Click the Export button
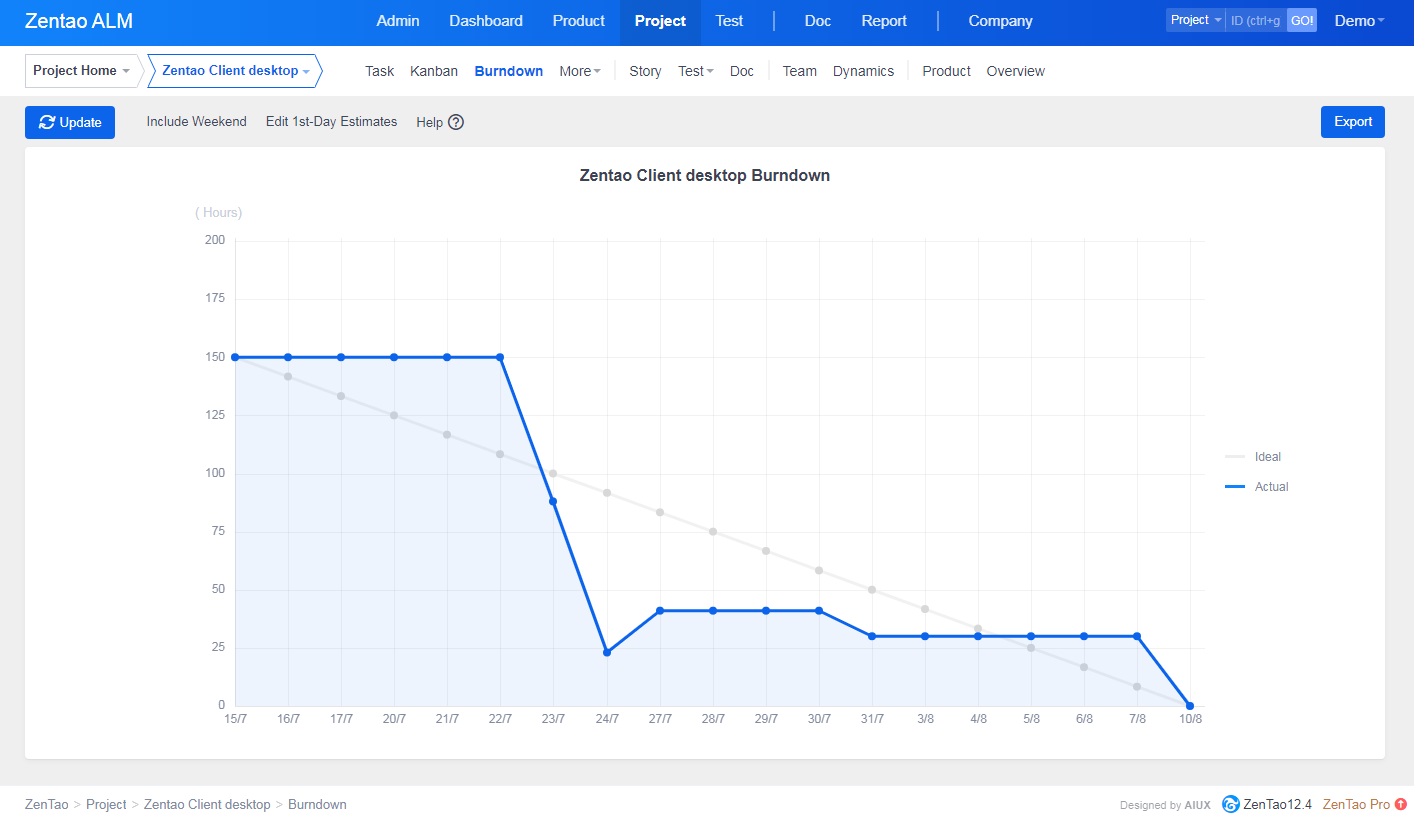Viewport: 1414px width, 817px height. (1352, 121)
